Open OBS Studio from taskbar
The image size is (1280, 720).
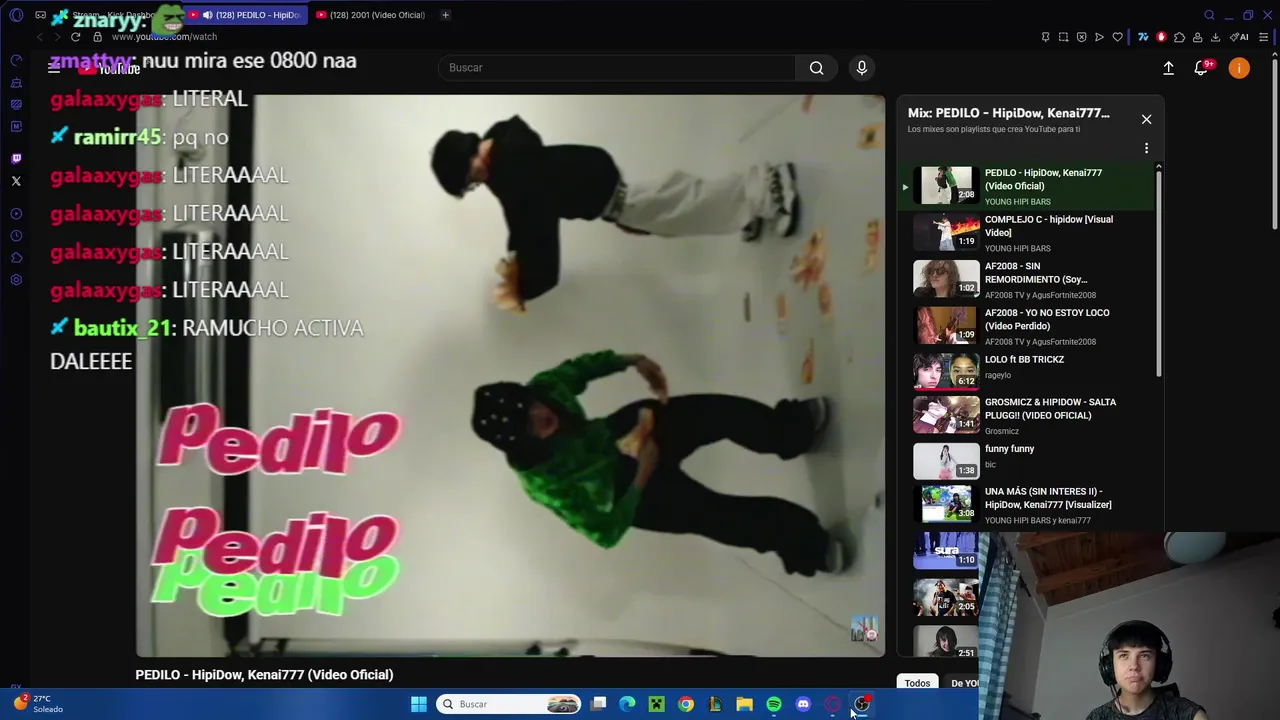coord(862,704)
